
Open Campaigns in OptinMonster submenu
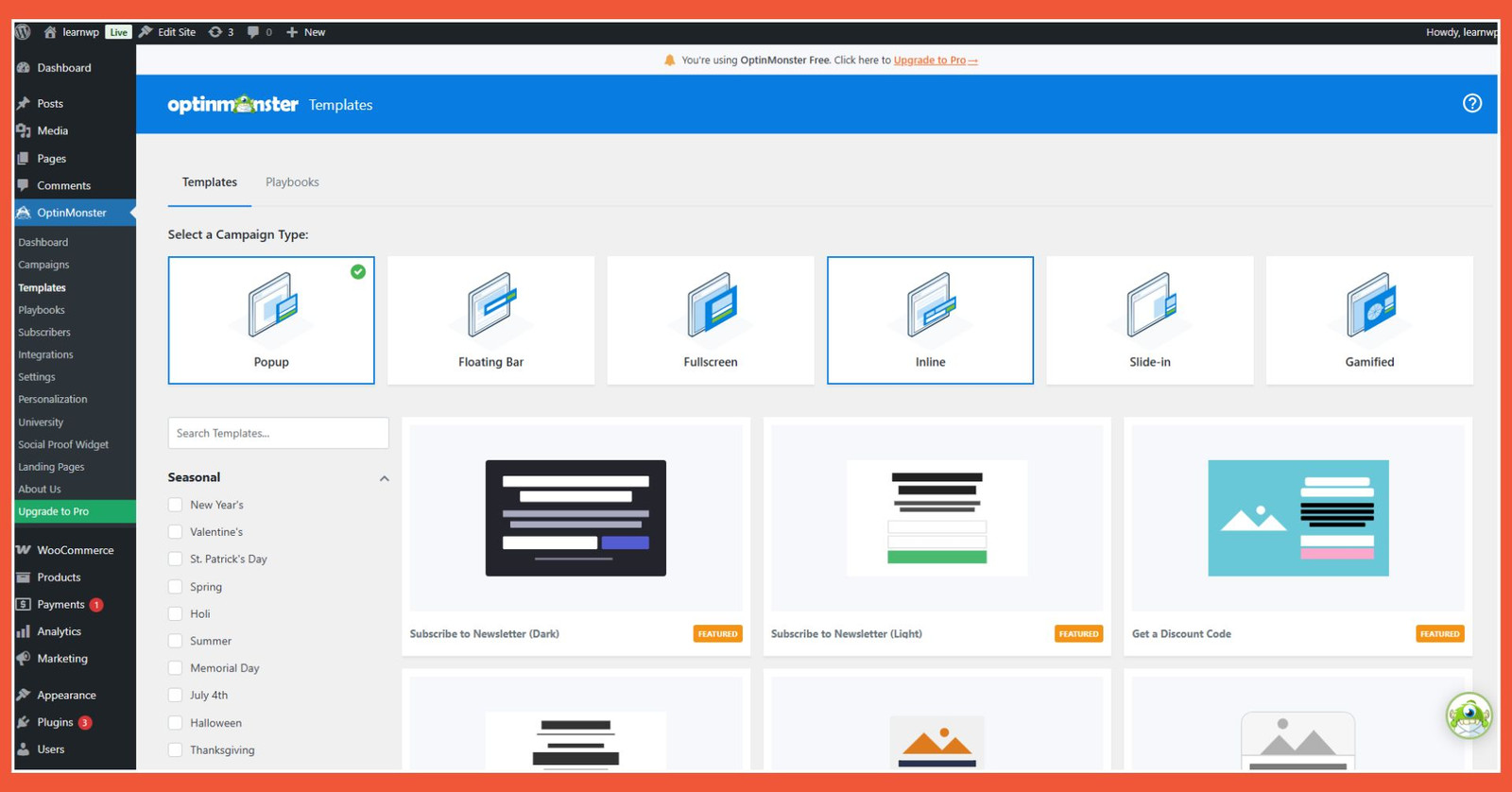pos(43,265)
